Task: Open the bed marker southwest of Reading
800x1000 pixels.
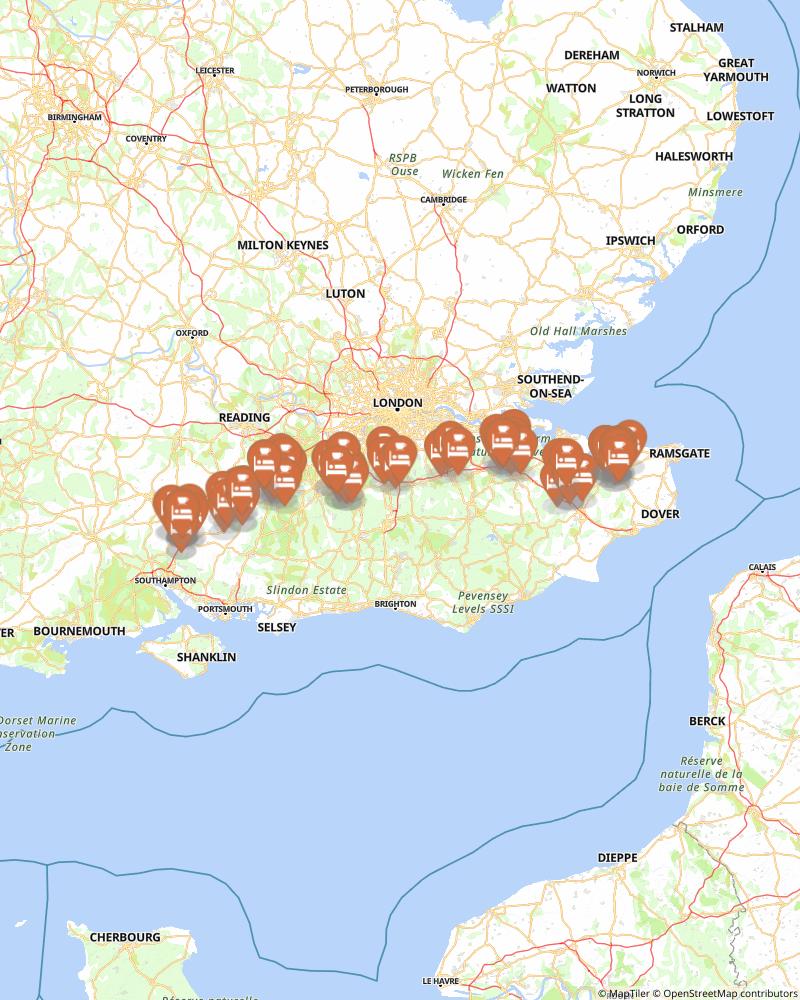Action: [x=242, y=491]
